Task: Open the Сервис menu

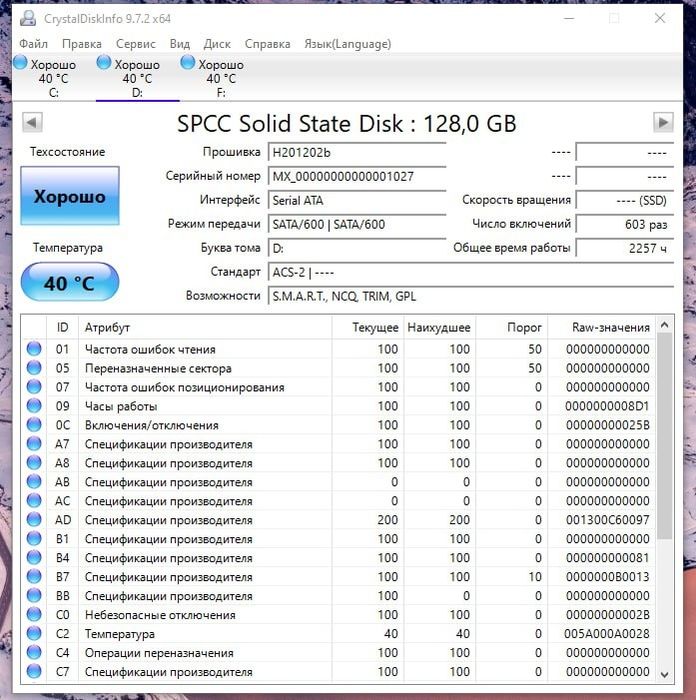Action: click(136, 44)
